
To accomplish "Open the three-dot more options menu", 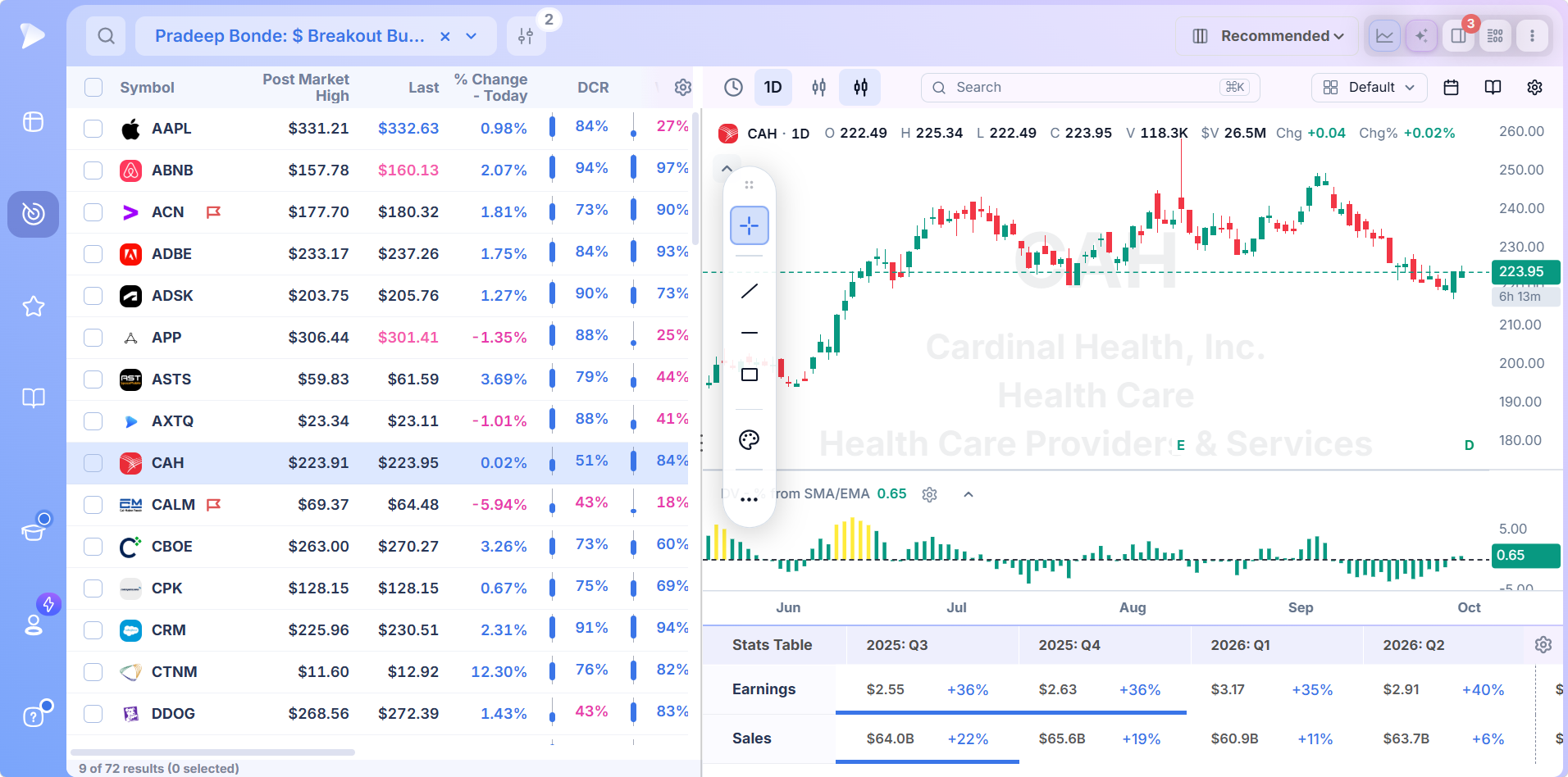I will coord(1532,36).
